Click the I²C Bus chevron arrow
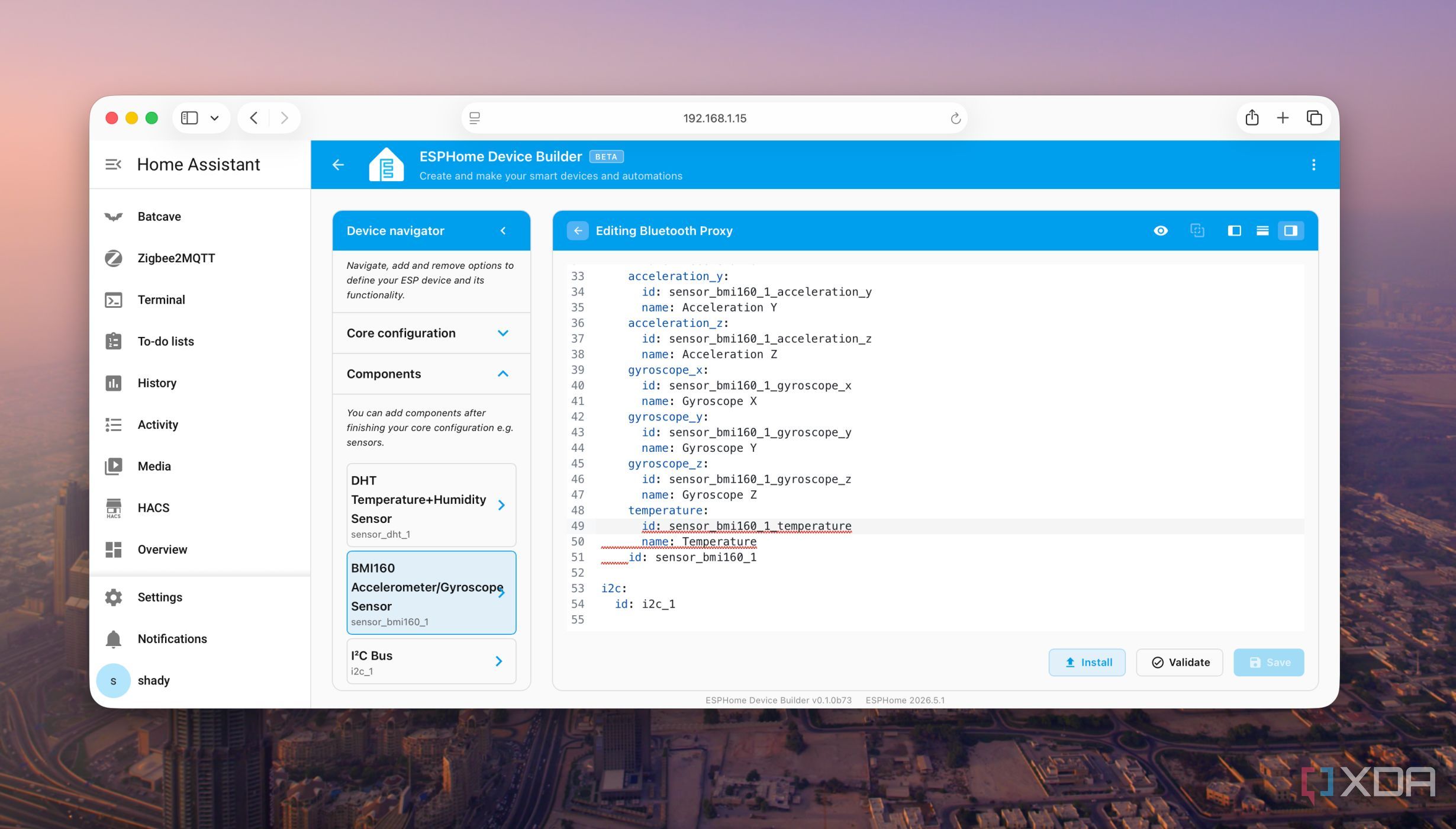The height and width of the screenshot is (829, 1456). click(x=499, y=661)
